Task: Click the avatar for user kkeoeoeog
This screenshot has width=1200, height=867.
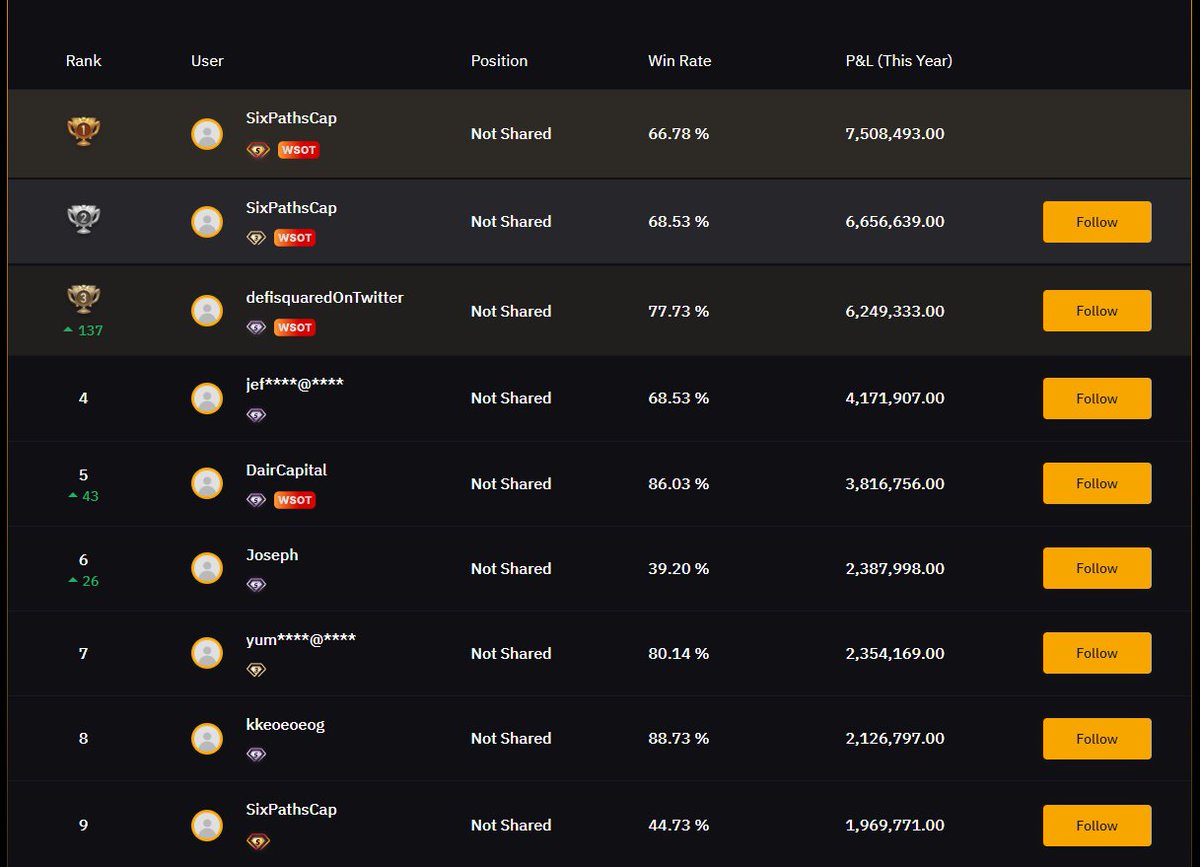Action: coord(207,738)
